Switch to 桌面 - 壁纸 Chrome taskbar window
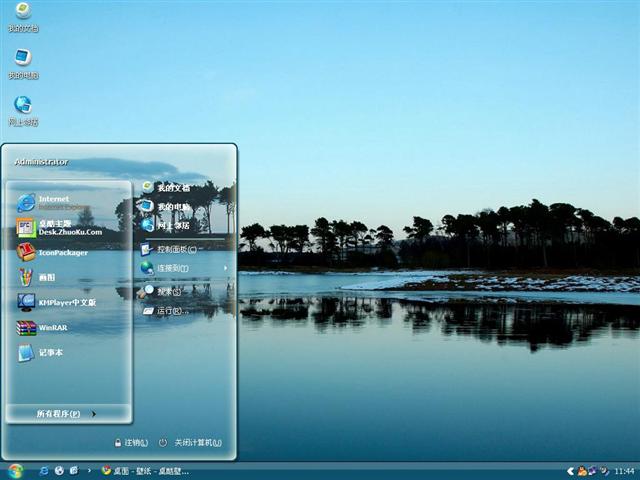 click(145, 471)
